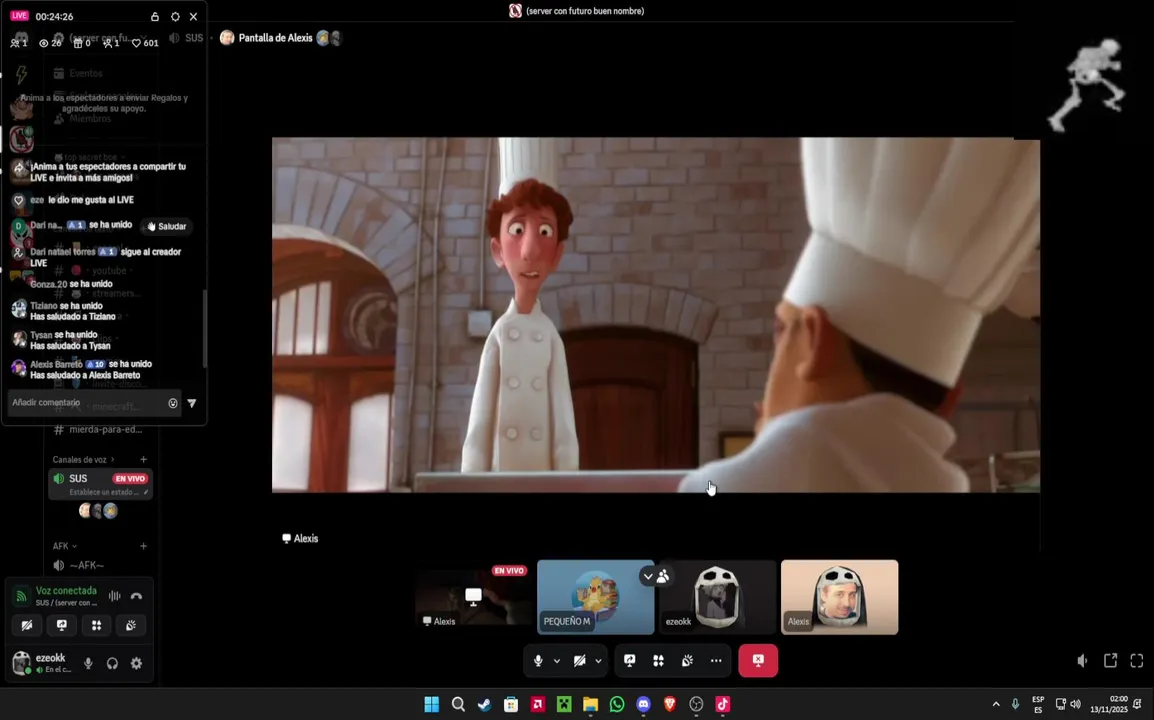
Task: Open comment filter funnel icon
Action: tap(192, 403)
